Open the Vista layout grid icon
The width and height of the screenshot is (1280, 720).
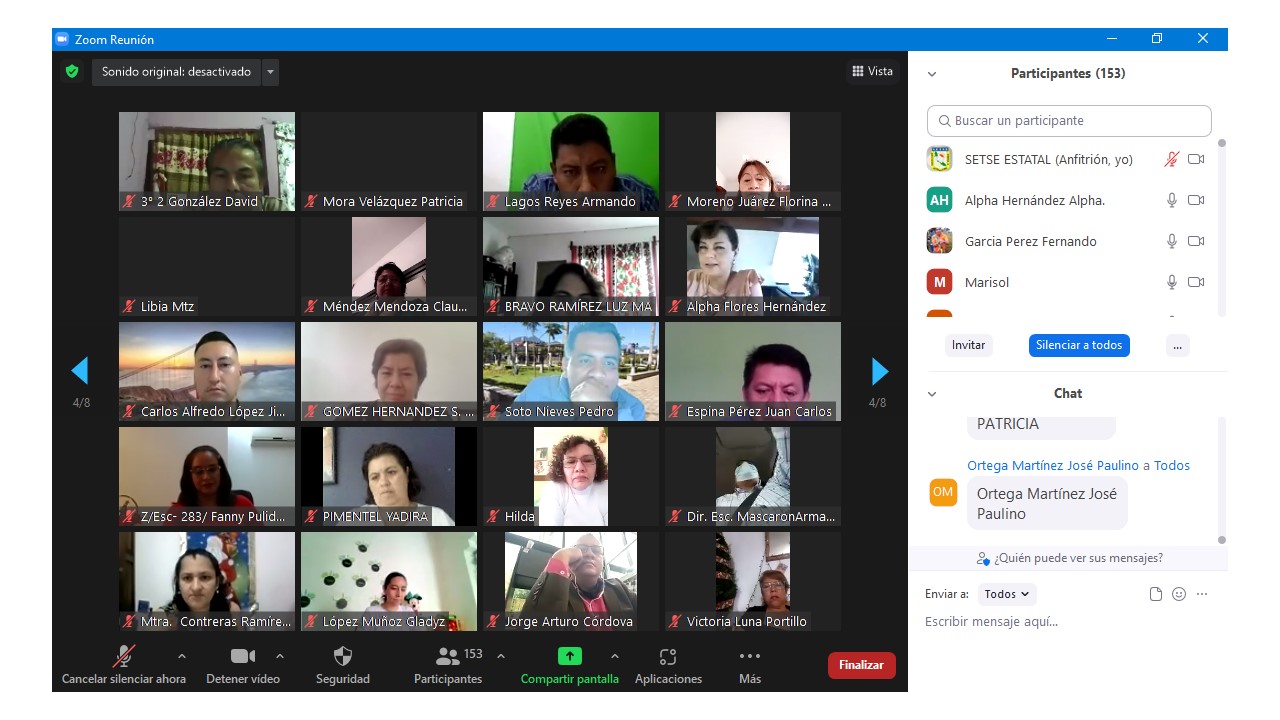858,71
